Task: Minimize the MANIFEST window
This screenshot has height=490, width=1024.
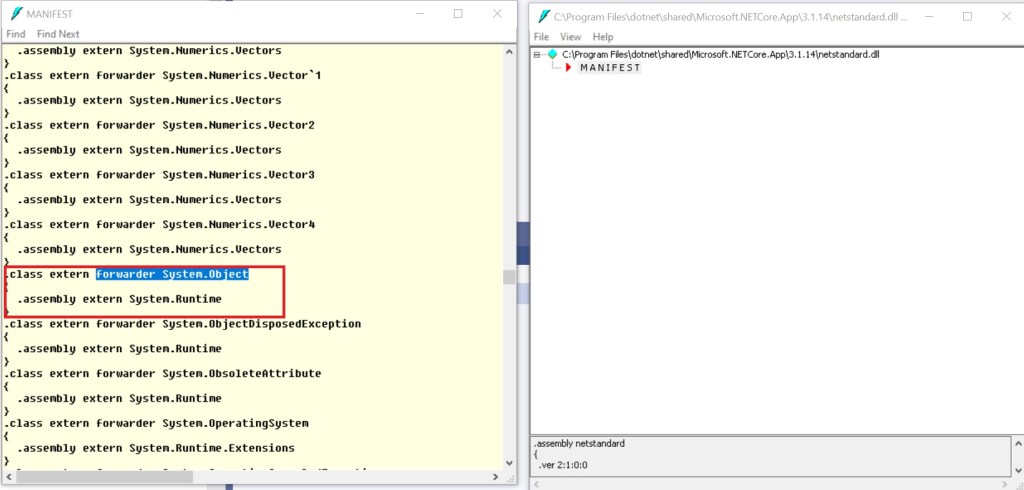Action: click(x=418, y=14)
